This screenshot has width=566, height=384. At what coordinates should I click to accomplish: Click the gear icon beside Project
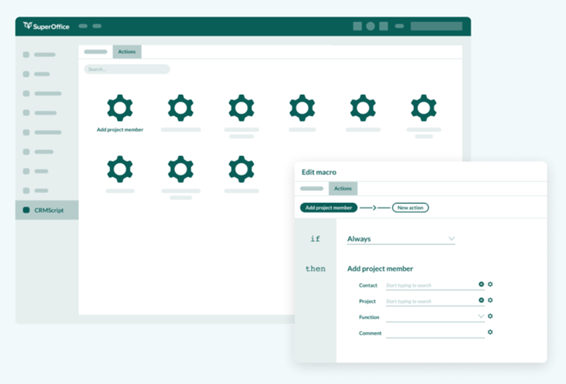click(490, 300)
